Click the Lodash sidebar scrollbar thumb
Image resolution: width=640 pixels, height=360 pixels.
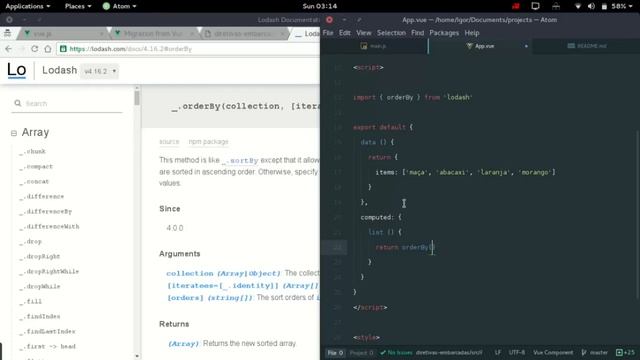(x=137, y=98)
